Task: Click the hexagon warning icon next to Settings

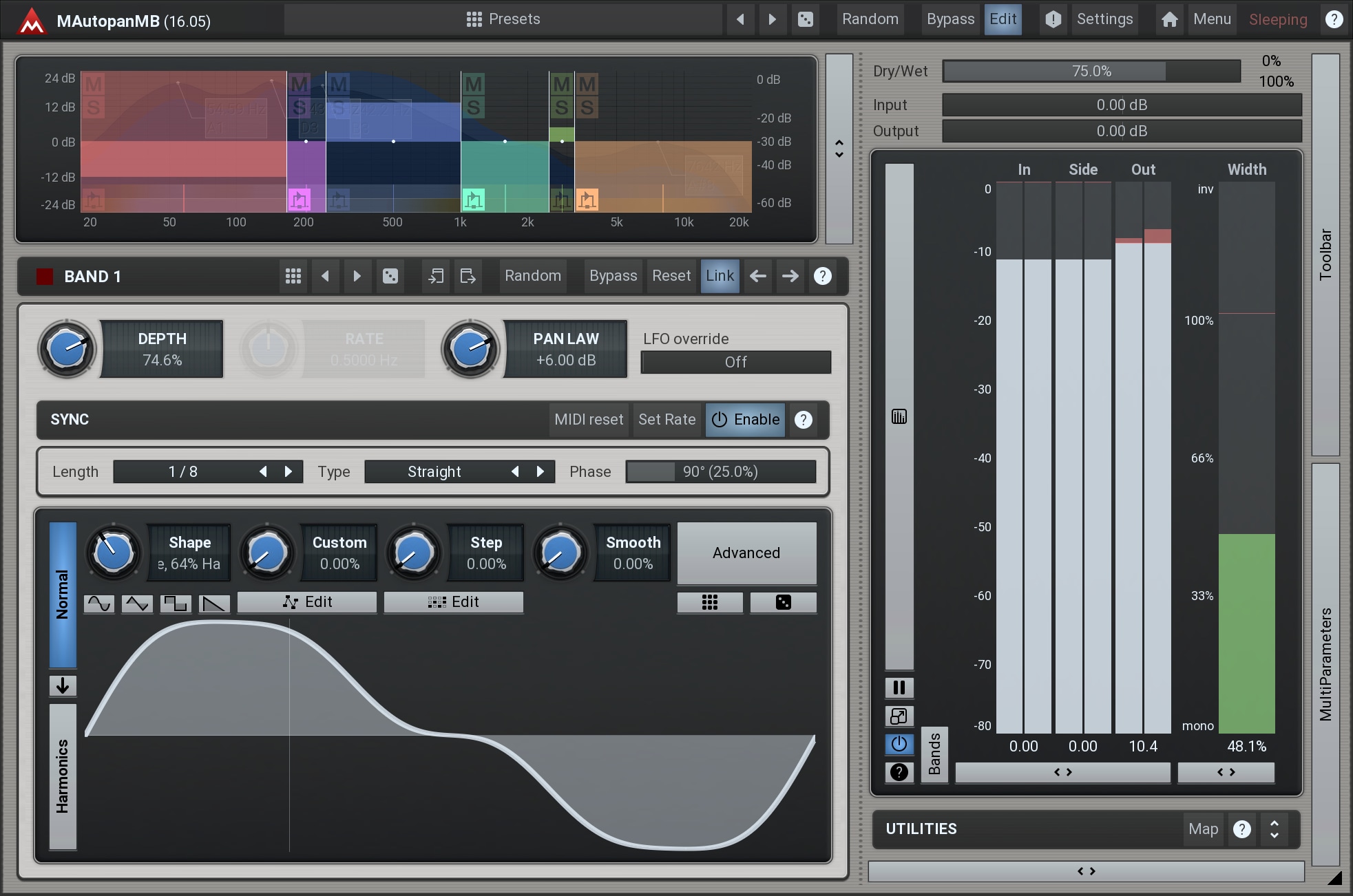Action: tap(1053, 19)
